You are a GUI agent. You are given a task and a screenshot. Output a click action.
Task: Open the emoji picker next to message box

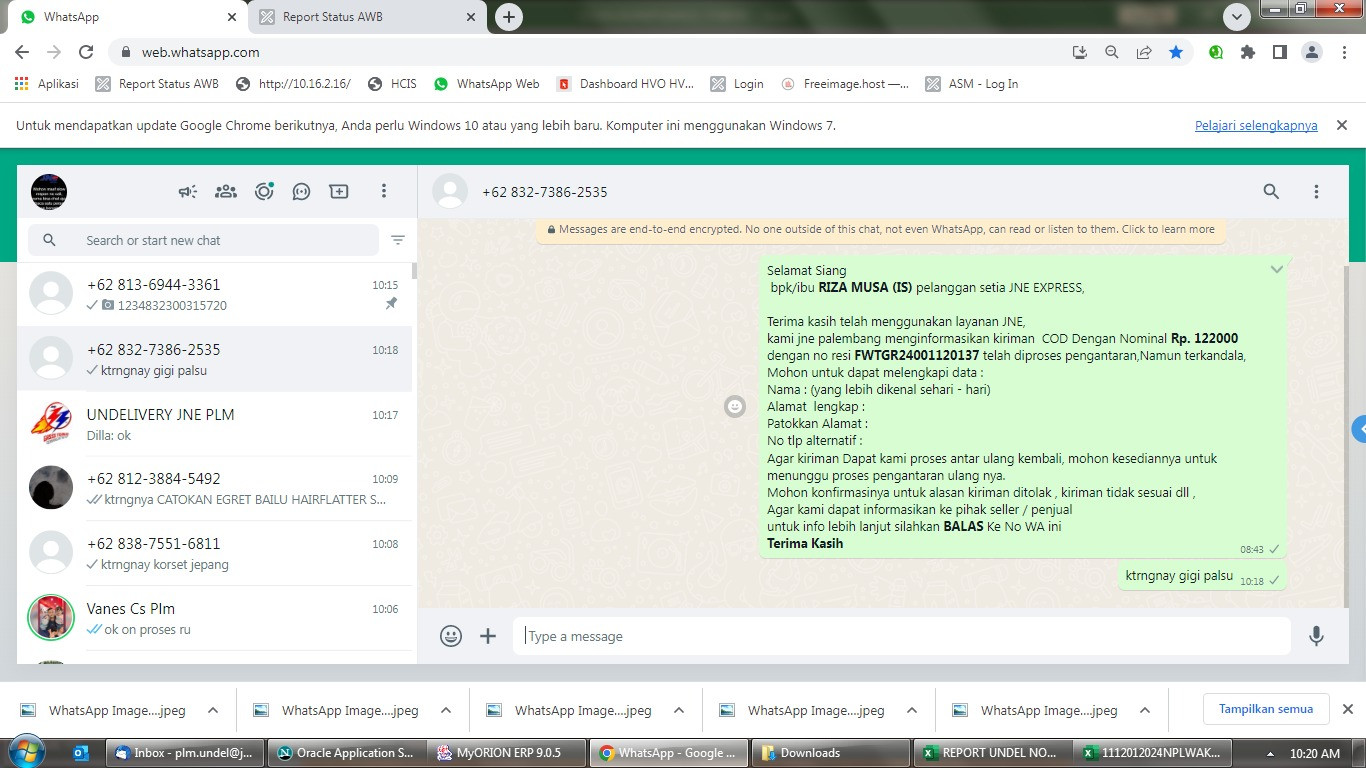[451, 636]
